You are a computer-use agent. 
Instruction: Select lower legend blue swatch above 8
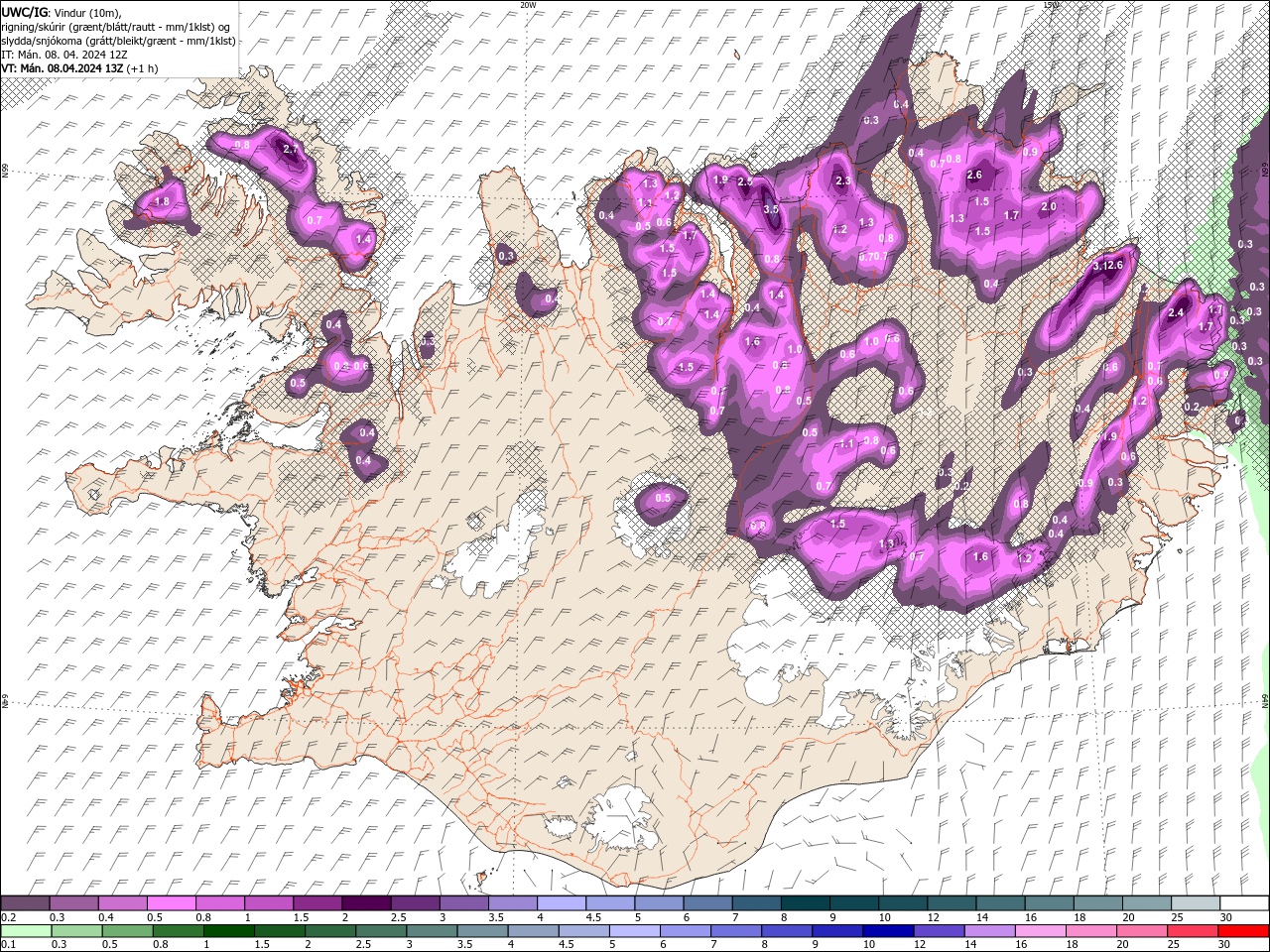tap(786, 931)
